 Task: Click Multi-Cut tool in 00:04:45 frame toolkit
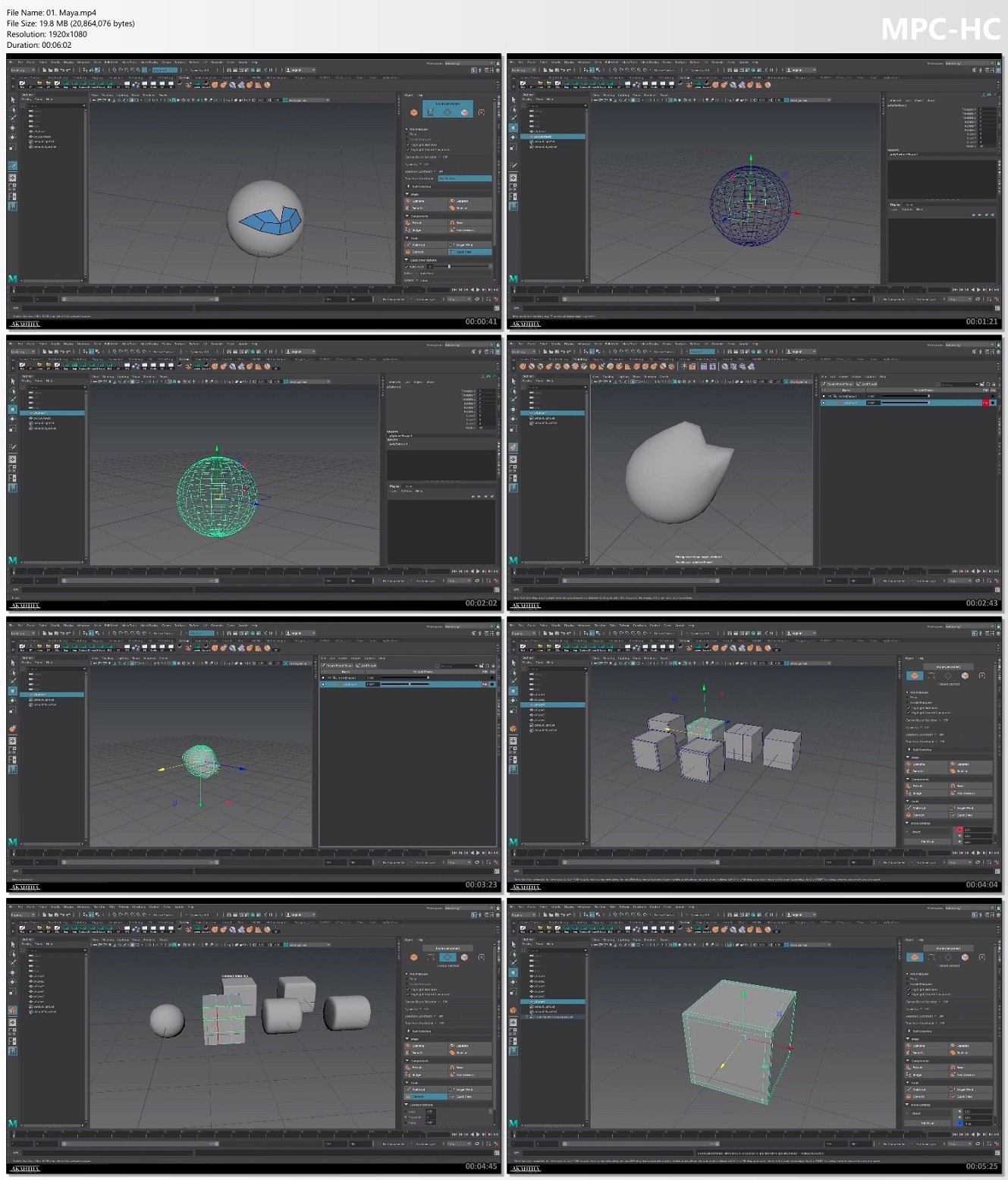tap(419, 1090)
